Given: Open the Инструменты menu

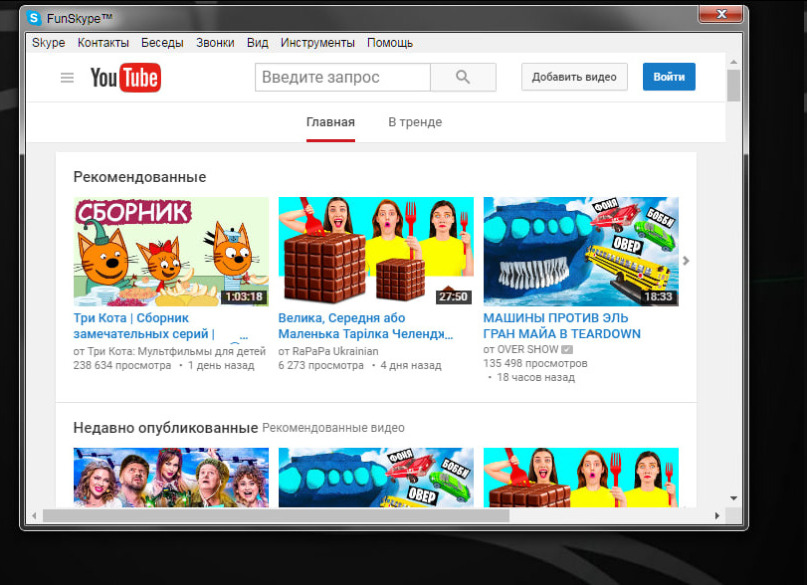Looking at the screenshot, I should click(317, 43).
